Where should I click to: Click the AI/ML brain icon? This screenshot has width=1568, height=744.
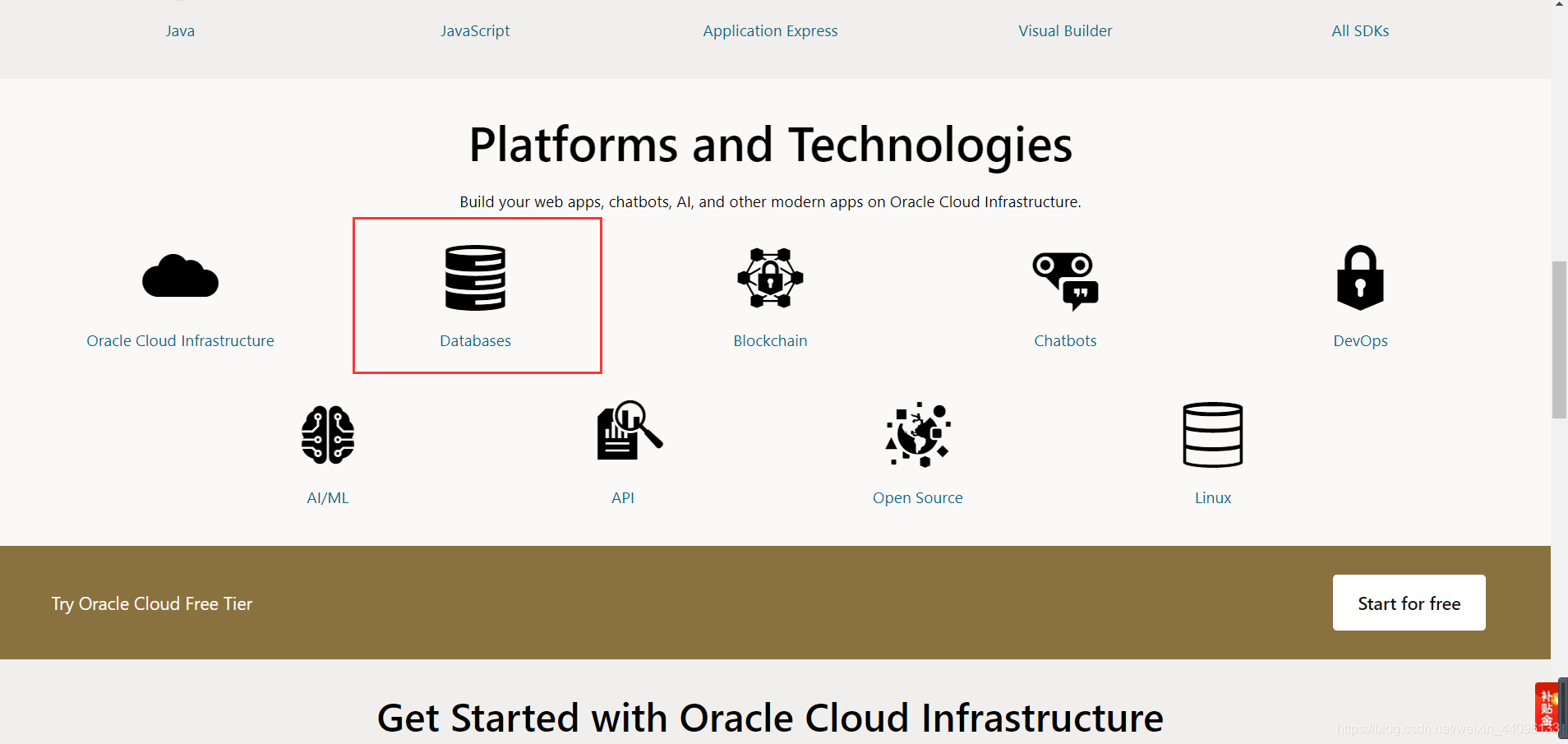327,435
